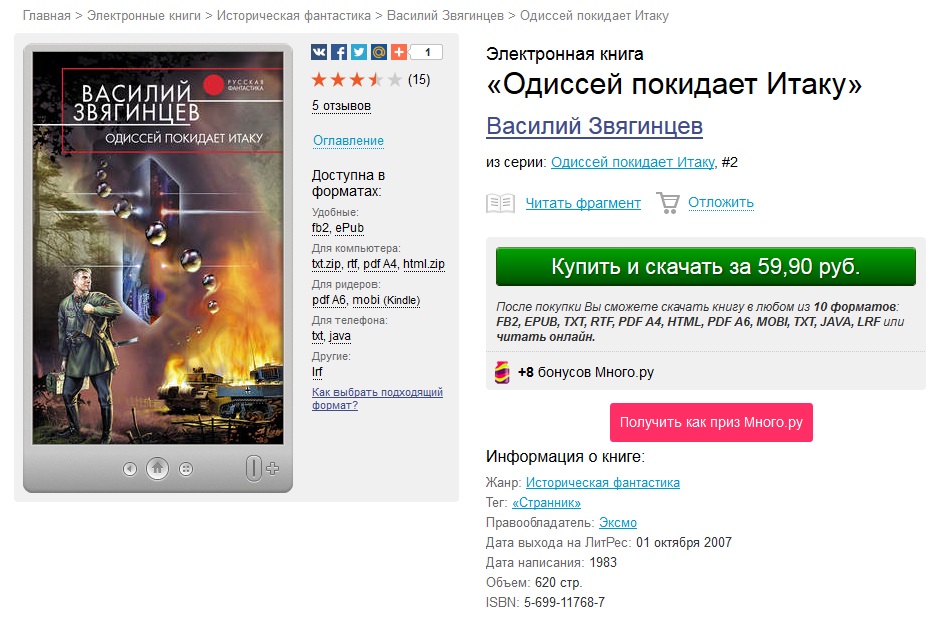Share the book on Facebook
This screenshot has width=937, height=620.
[x=339, y=53]
